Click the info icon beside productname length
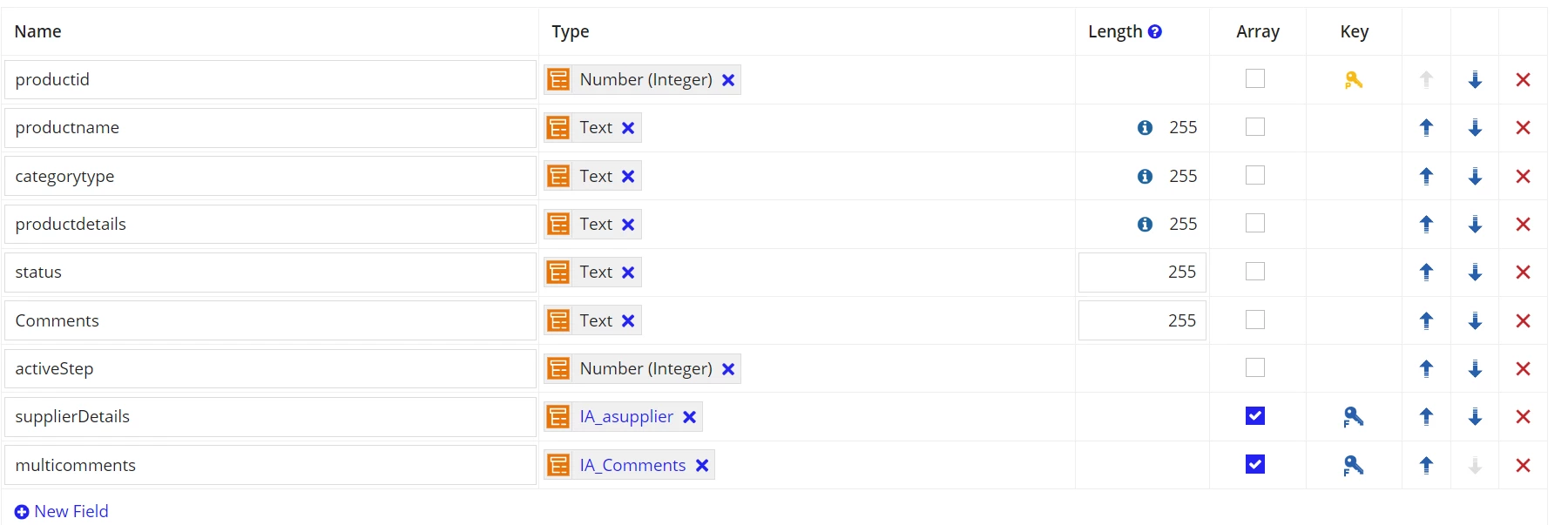Screen dimensions: 1568x525 pos(1146,128)
